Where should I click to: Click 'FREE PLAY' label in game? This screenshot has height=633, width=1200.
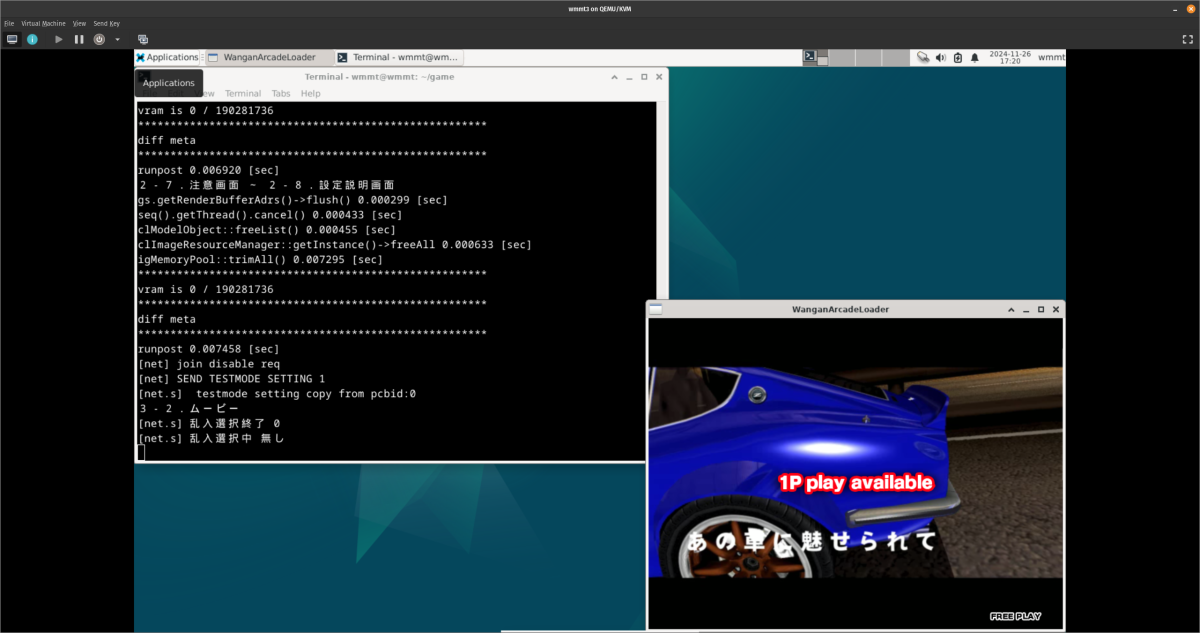pos(1015,616)
